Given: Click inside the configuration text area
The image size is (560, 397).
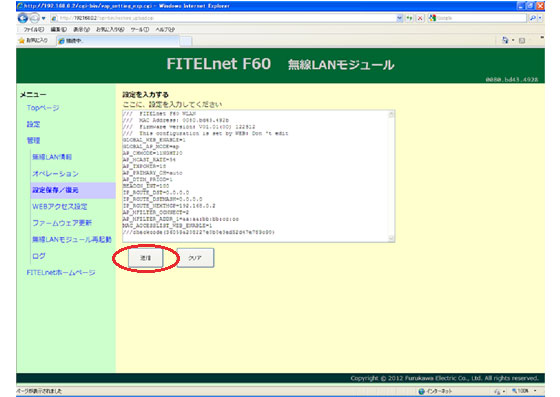Looking at the screenshot, I should [255, 176].
